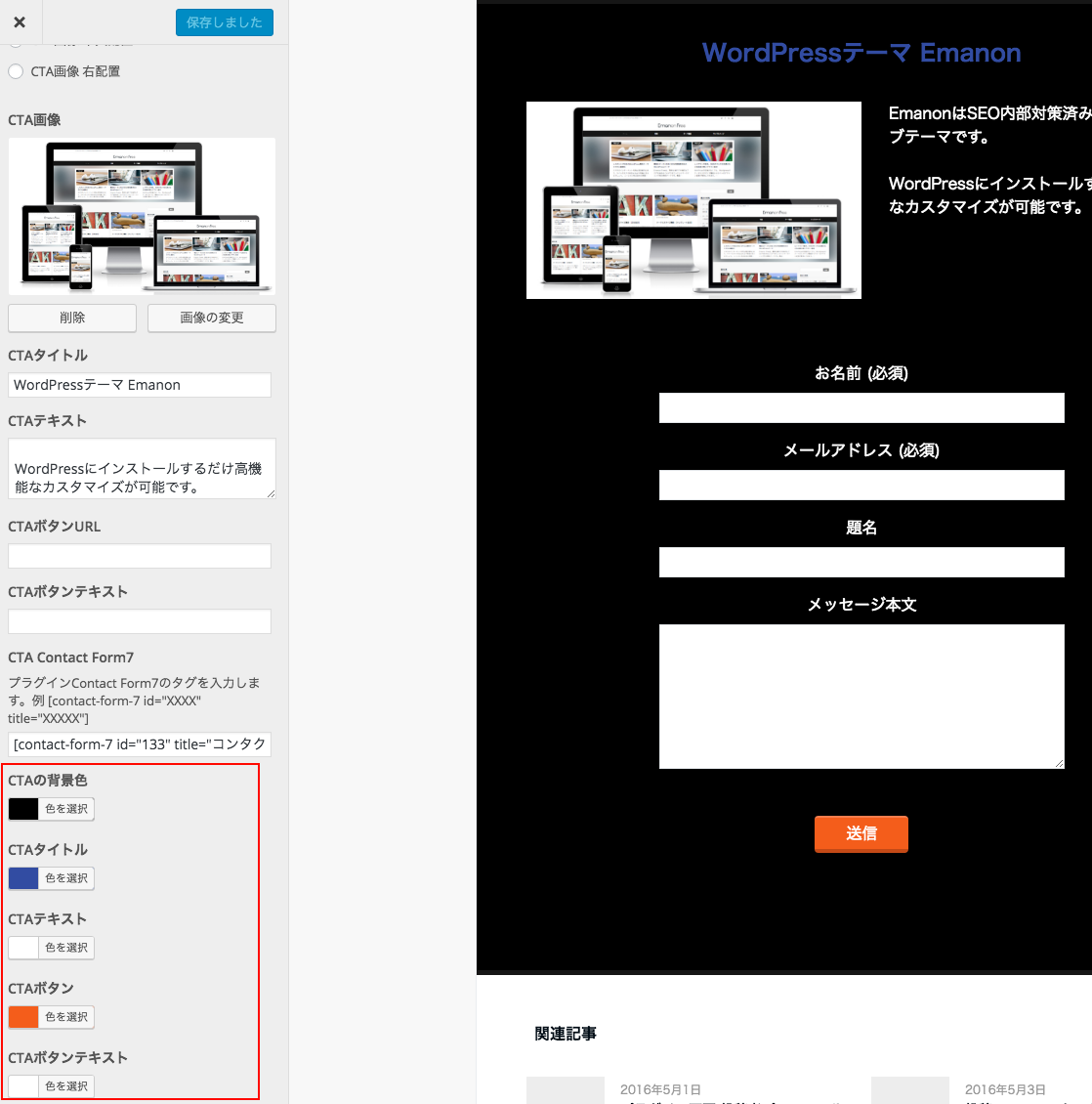The image size is (1092, 1104).
Task: Click the 関連記事 heading
Action: (566, 1033)
